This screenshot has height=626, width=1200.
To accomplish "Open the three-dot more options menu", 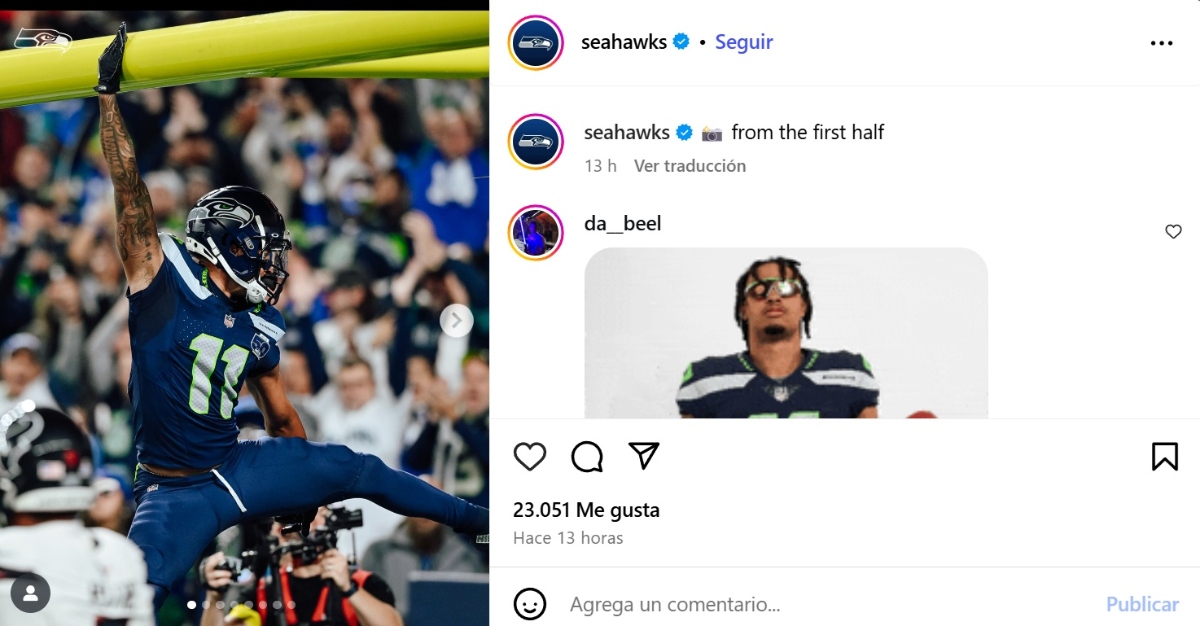I will coord(1161,43).
